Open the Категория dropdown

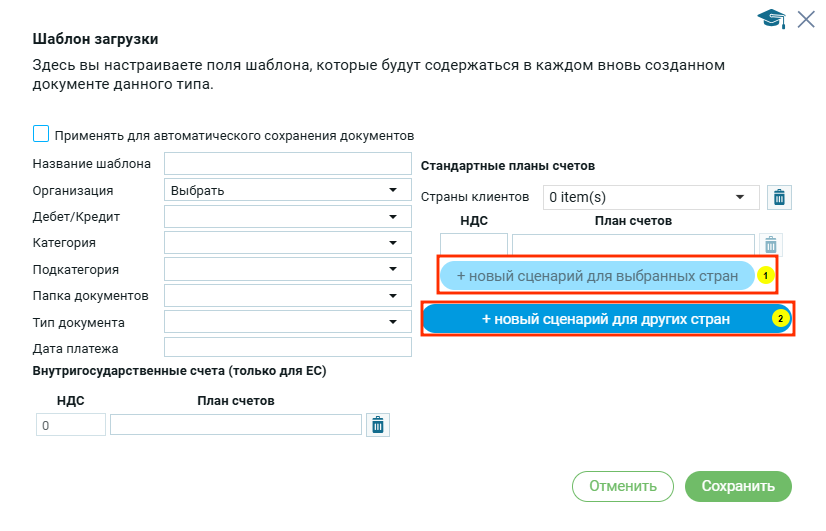pyautogui.click(x=287, y=243)
